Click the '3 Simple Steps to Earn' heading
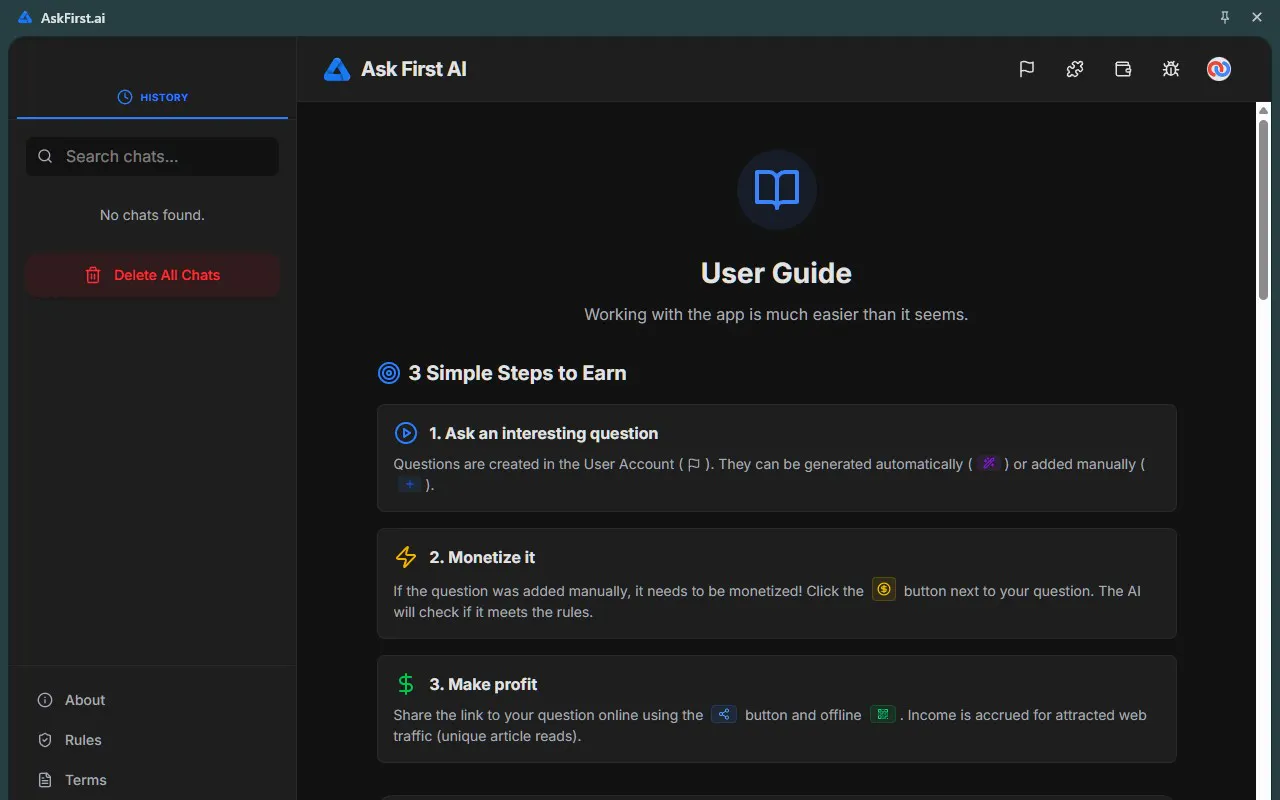 pyautogui.click(x=517, y=373)
